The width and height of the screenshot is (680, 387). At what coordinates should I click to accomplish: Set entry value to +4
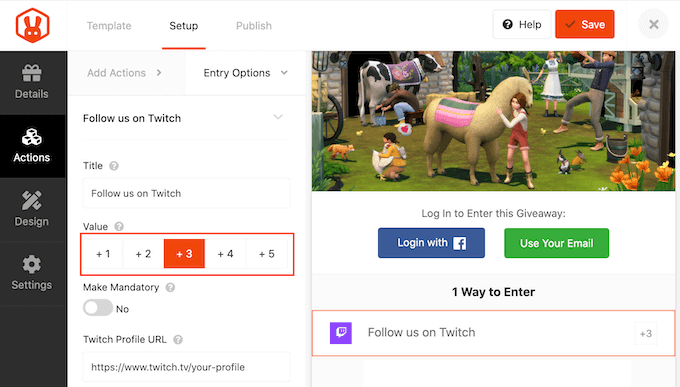click(x=225, y=254)
